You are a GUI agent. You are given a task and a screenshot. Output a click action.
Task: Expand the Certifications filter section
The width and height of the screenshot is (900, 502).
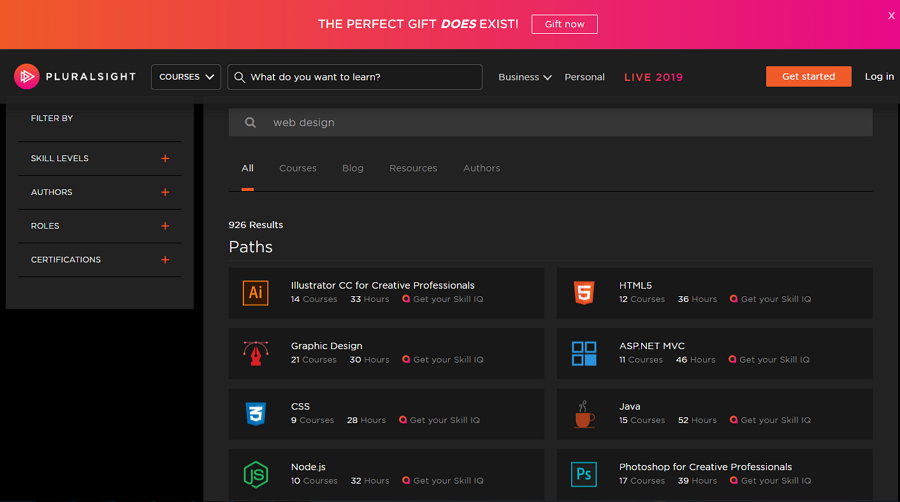165,260
